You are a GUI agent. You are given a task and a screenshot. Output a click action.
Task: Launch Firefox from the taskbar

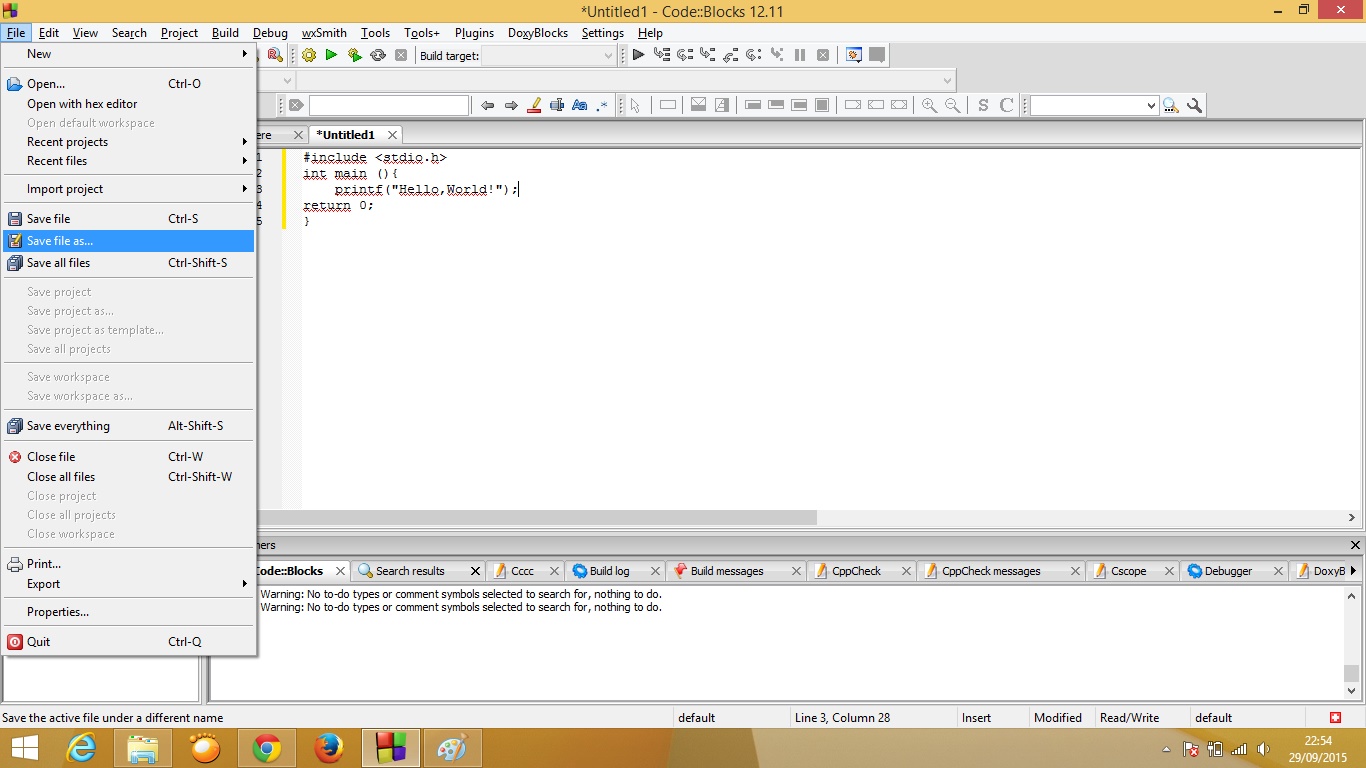pos(329,748)
